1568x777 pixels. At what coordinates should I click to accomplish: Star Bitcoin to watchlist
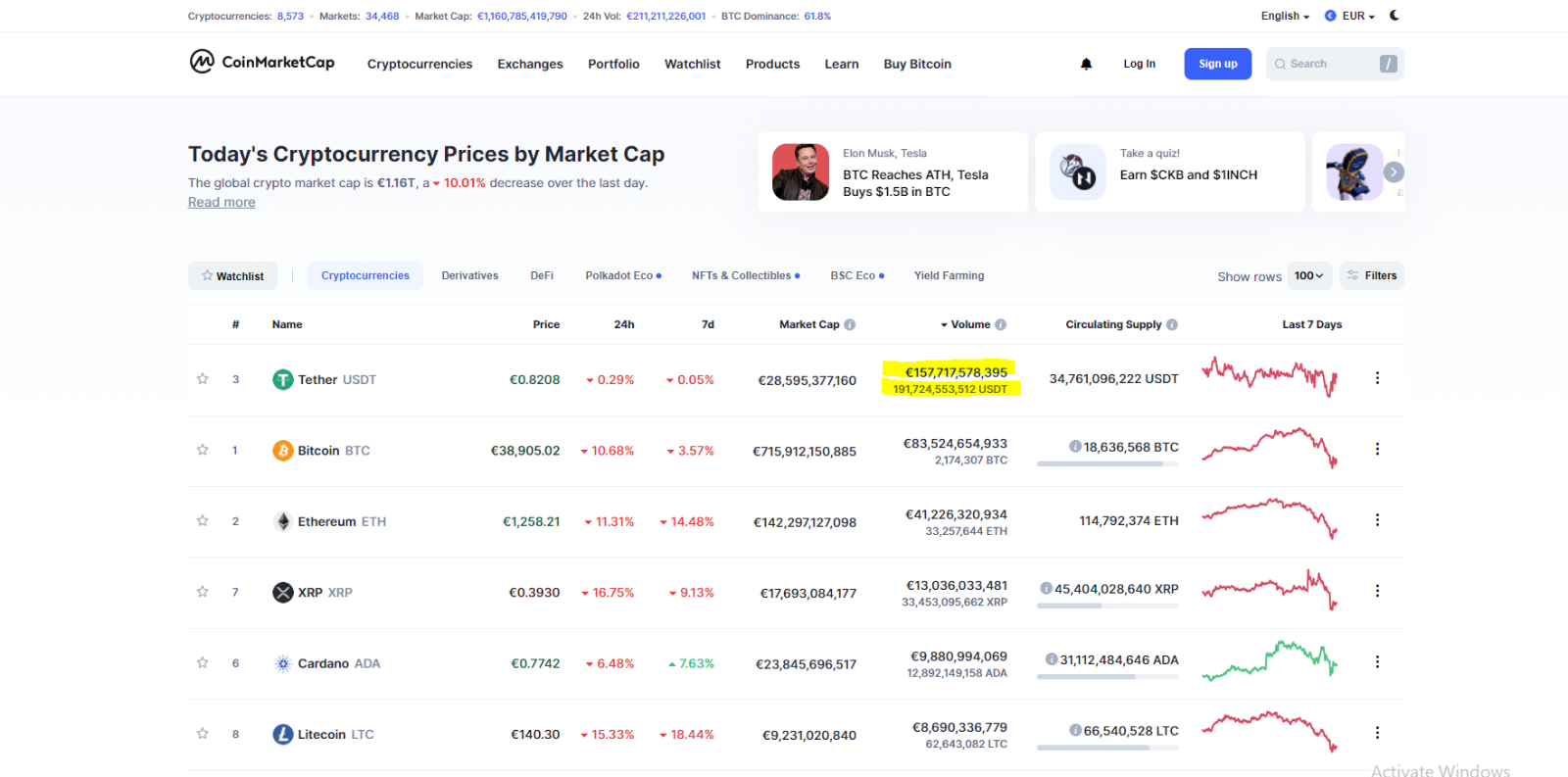click(x=203, y=450)
